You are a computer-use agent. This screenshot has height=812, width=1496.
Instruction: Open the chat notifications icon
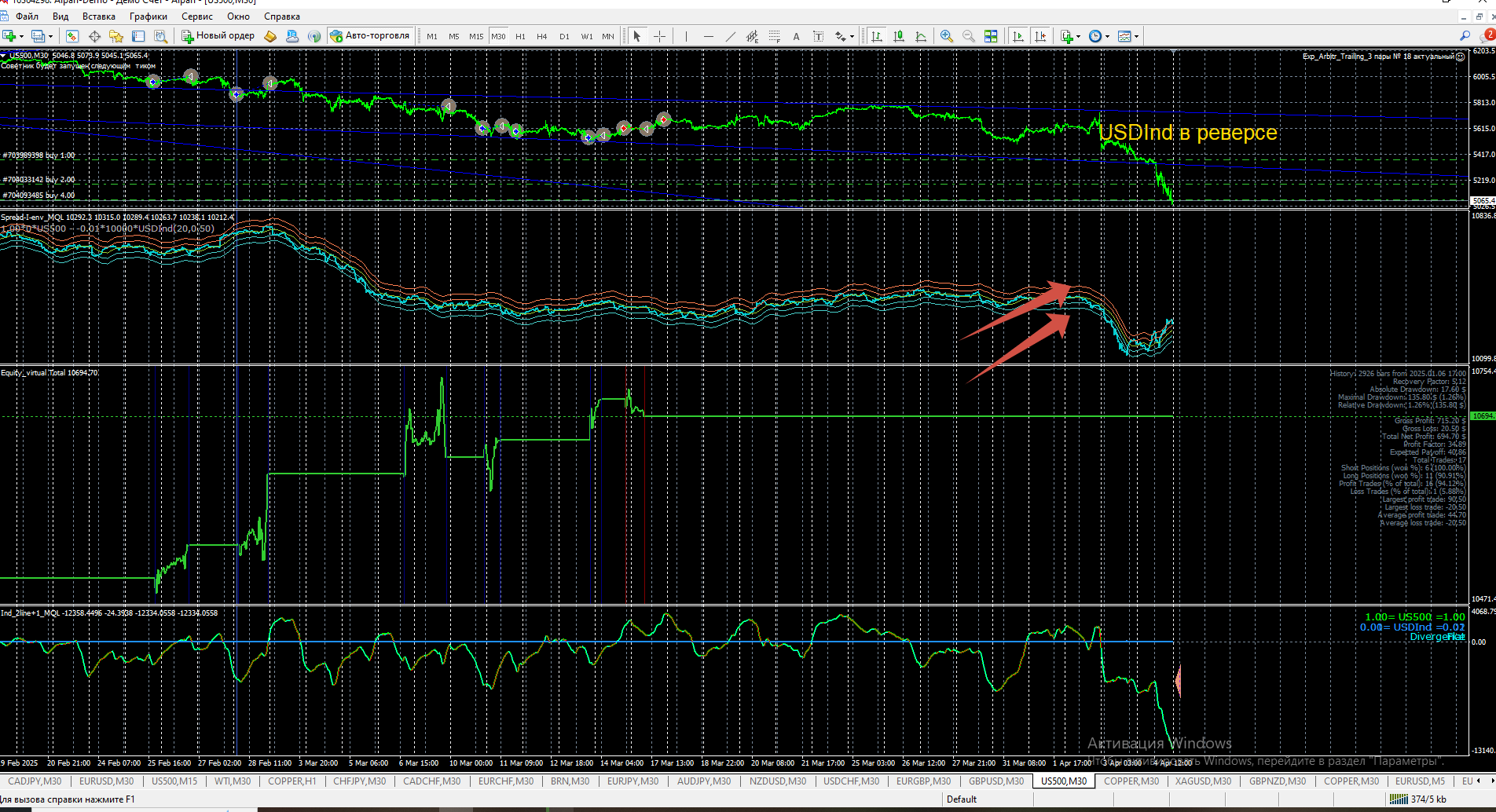click(x=1487, y=36)
